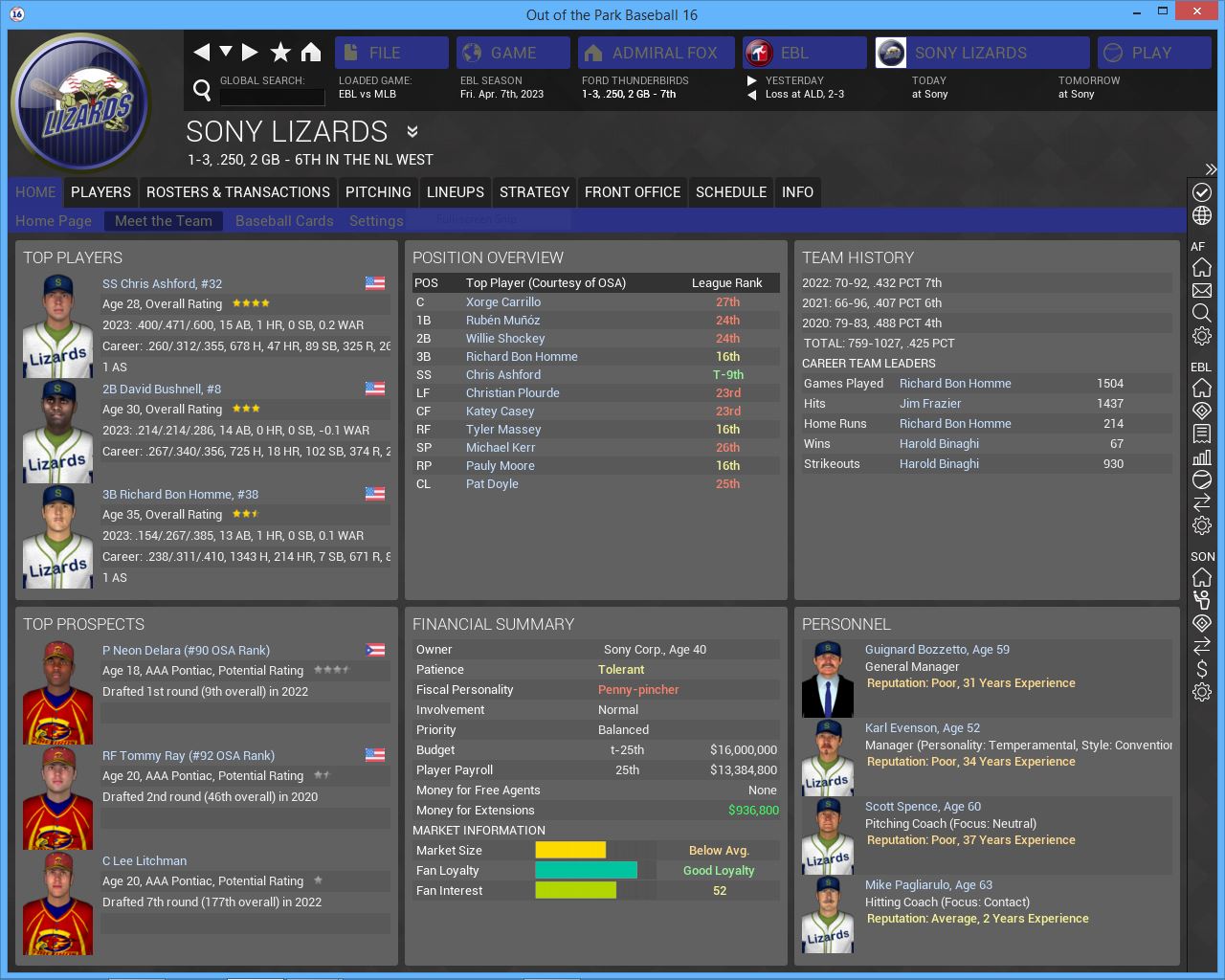Click the next-day arrow beside YESTERDAY
Viewport: 1225px width, 980px height.
coord(752,80)
